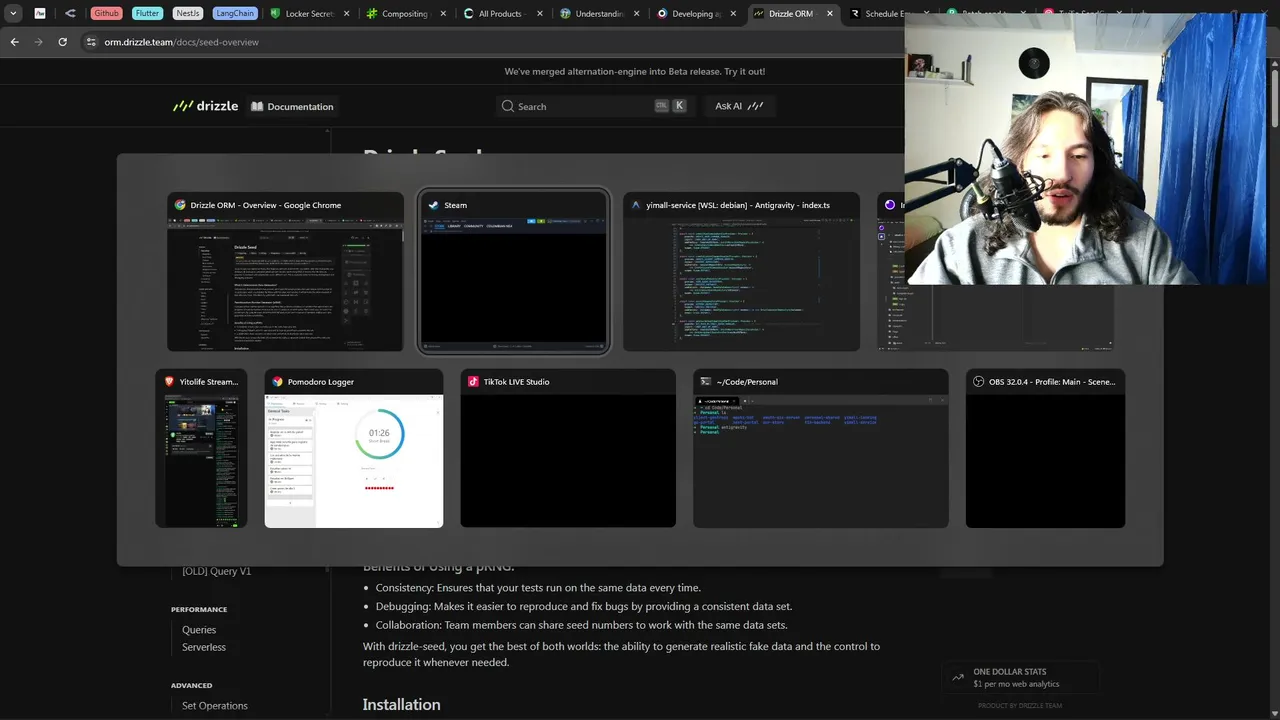Open the NestJs tab group
Image resolution: width=1280 pixels, height=720 pixels.
pyautogui.click(x=187, y=14)
